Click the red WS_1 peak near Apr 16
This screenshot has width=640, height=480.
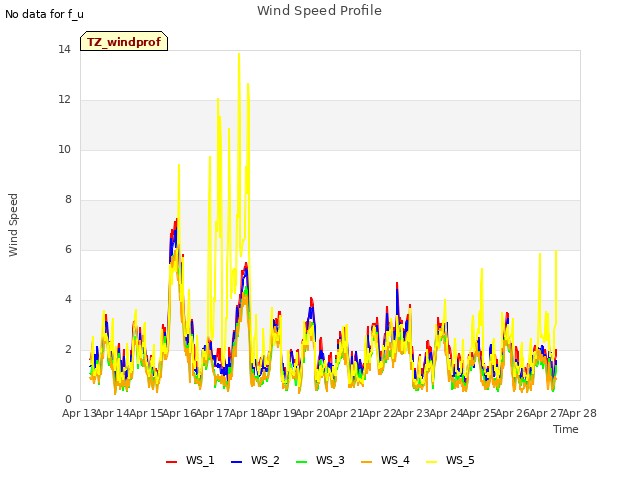176,220
